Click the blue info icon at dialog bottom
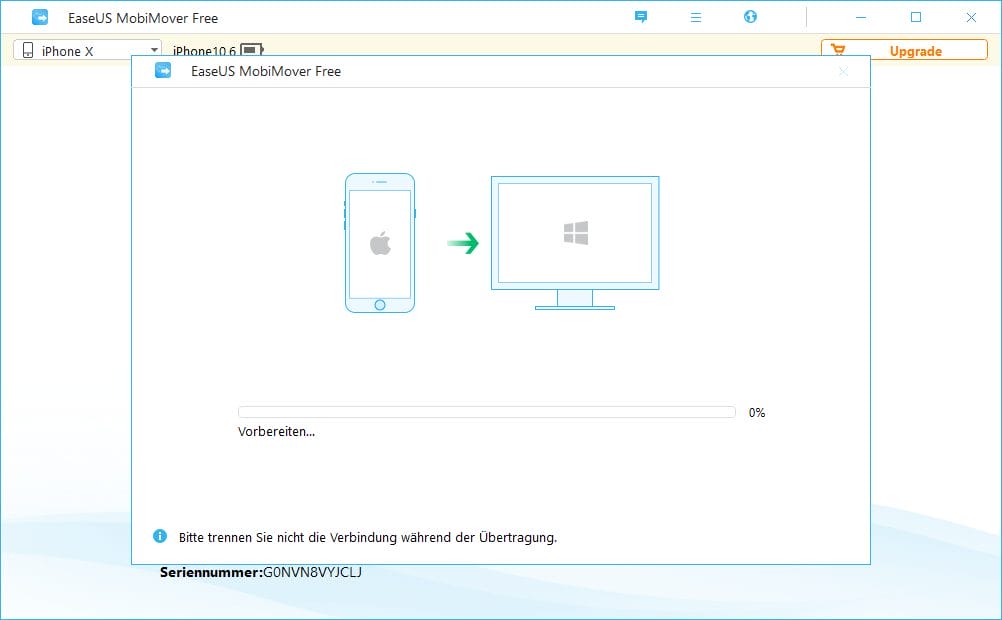The width and height of the screenshot is (1002, 620). pos(160,537)
